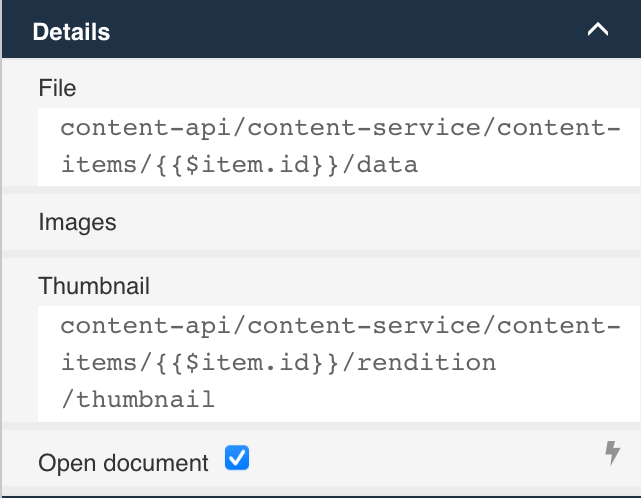The image size is (641, 498).
Task: Click the lightning bolt icon near Open document
Action: click(613, 454)
